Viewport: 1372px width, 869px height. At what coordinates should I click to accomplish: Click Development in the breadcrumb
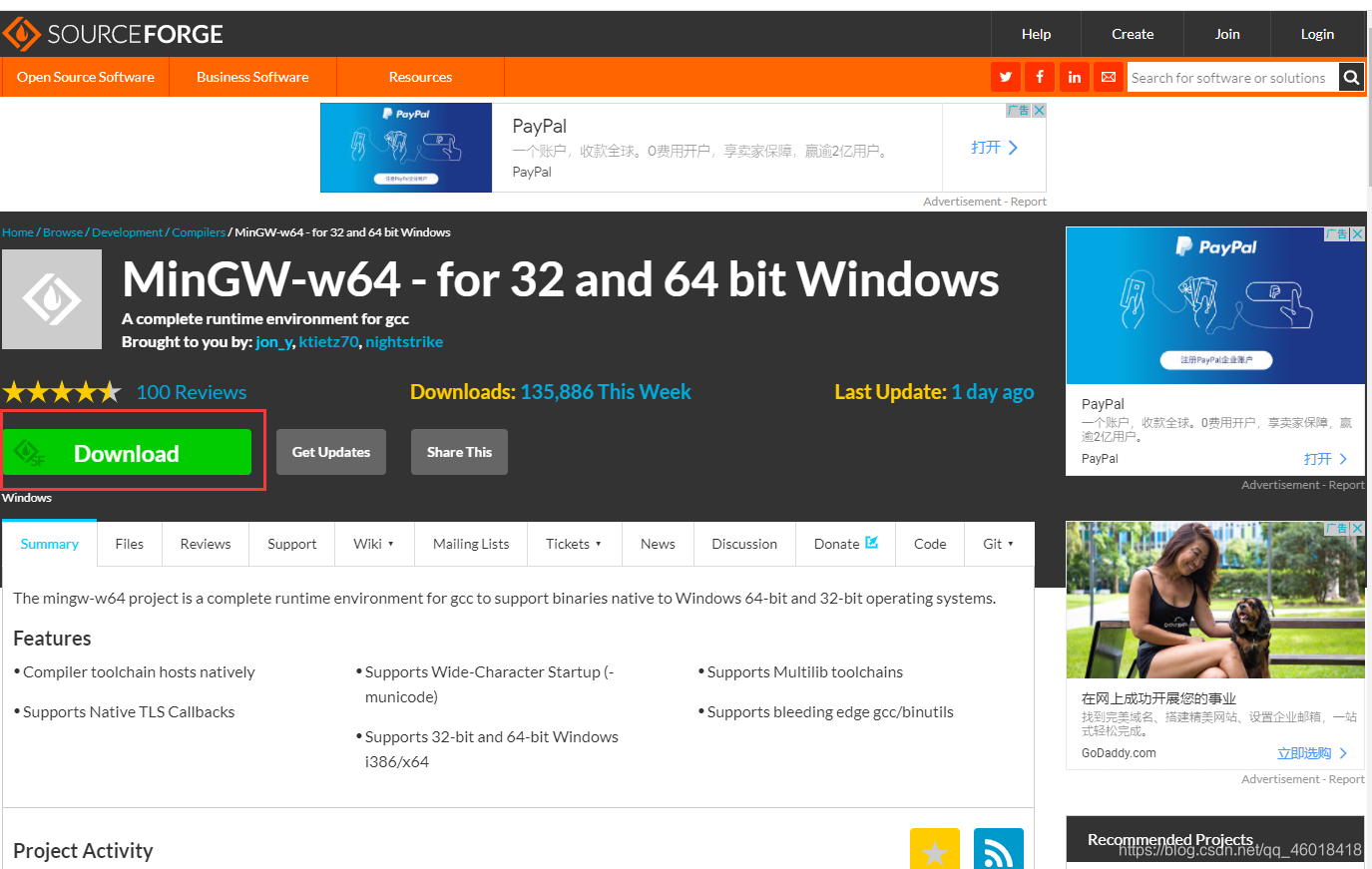pos(127,232)
